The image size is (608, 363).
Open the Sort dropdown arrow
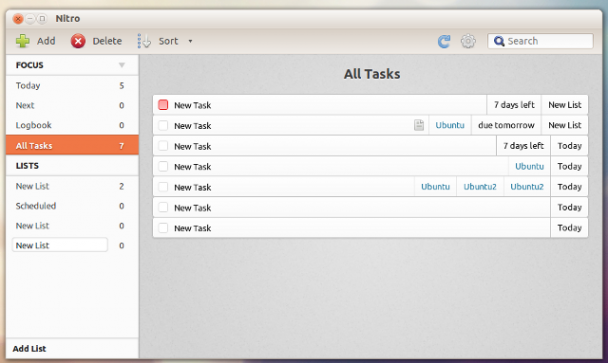click(x=190, y=41)
